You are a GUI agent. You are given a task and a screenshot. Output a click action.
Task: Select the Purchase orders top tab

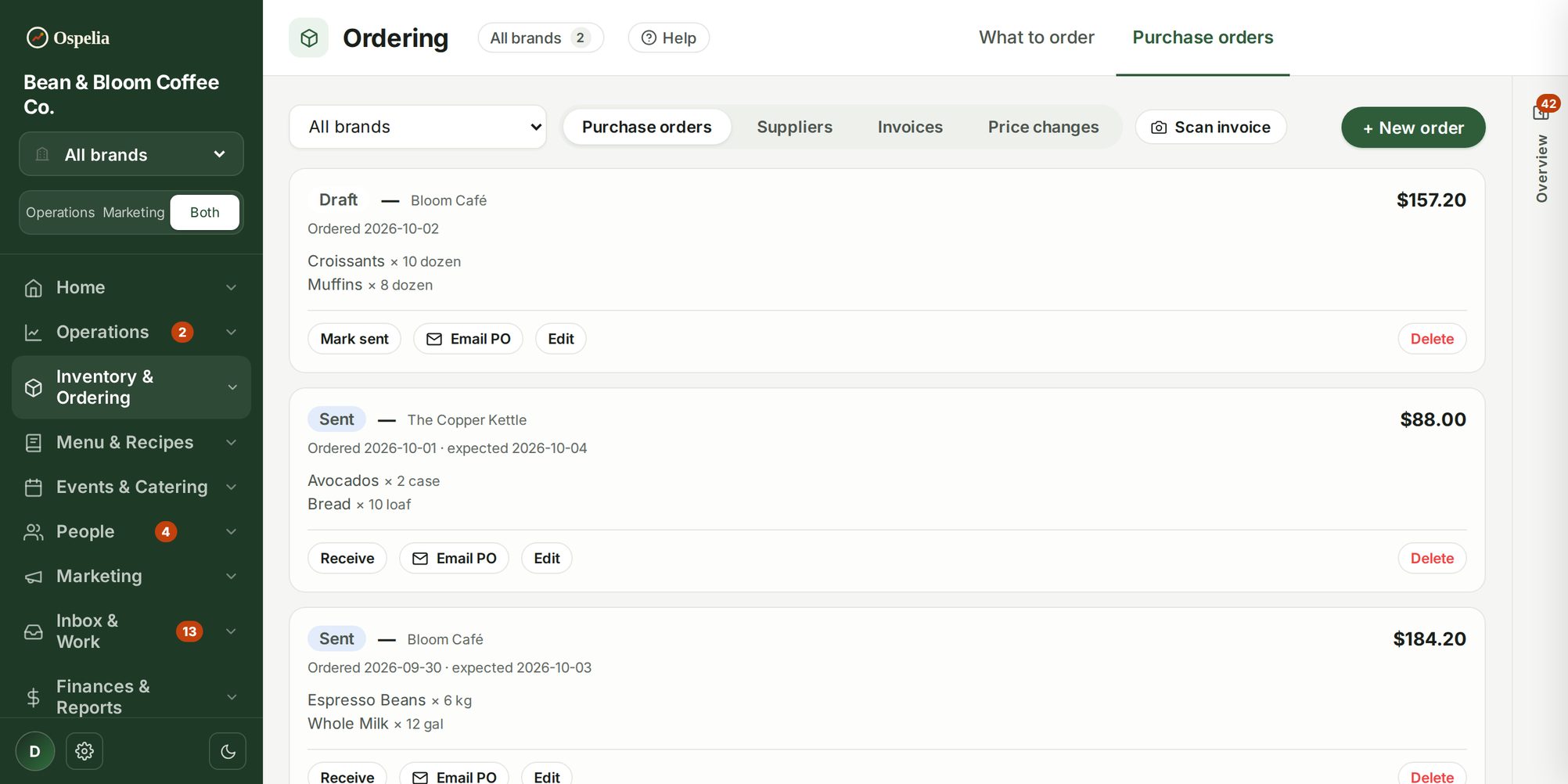(1203, 38)
